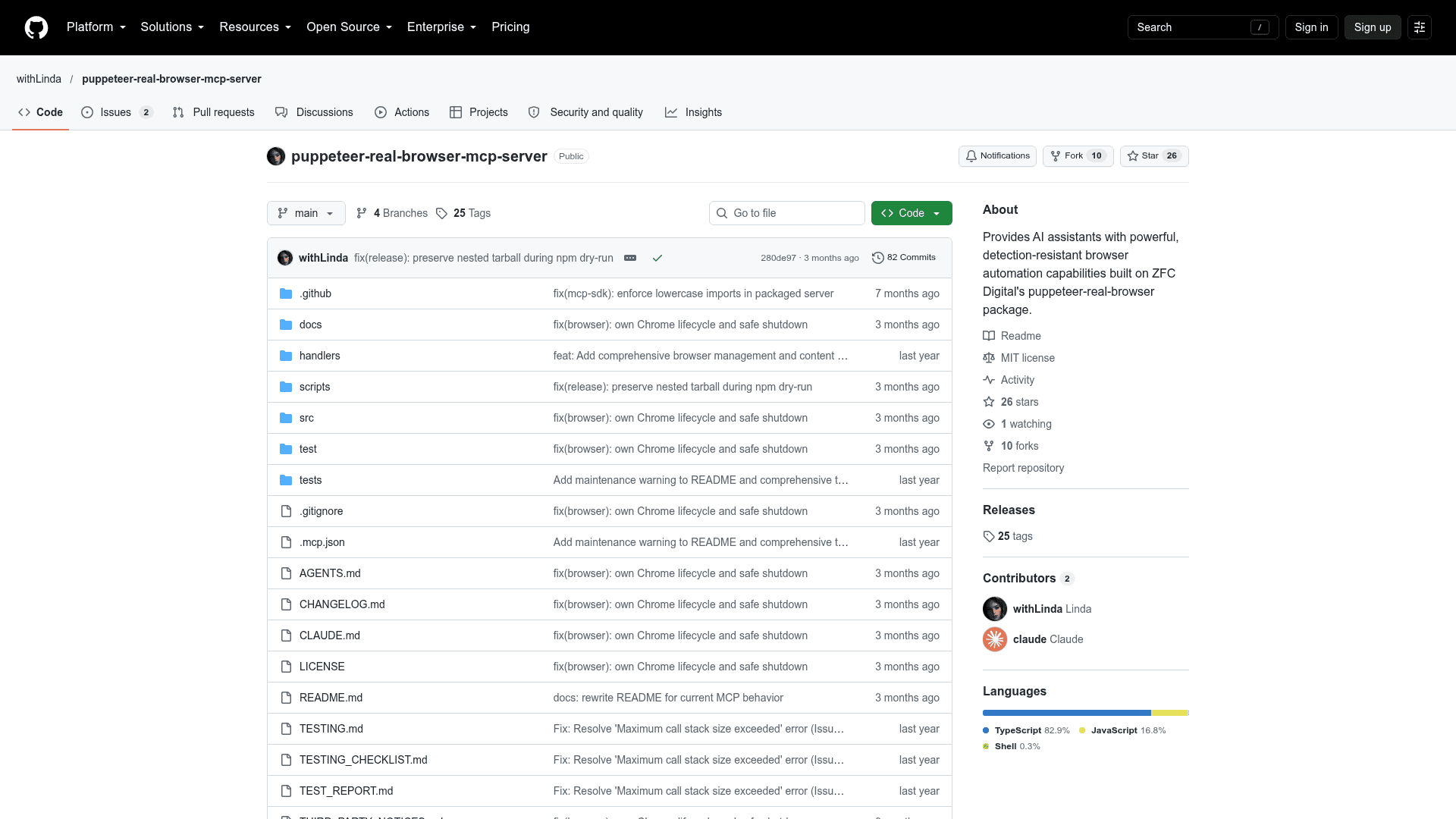1456x819 pixels.
Task: Expand the Platform menu
Action: coord(96,27)
